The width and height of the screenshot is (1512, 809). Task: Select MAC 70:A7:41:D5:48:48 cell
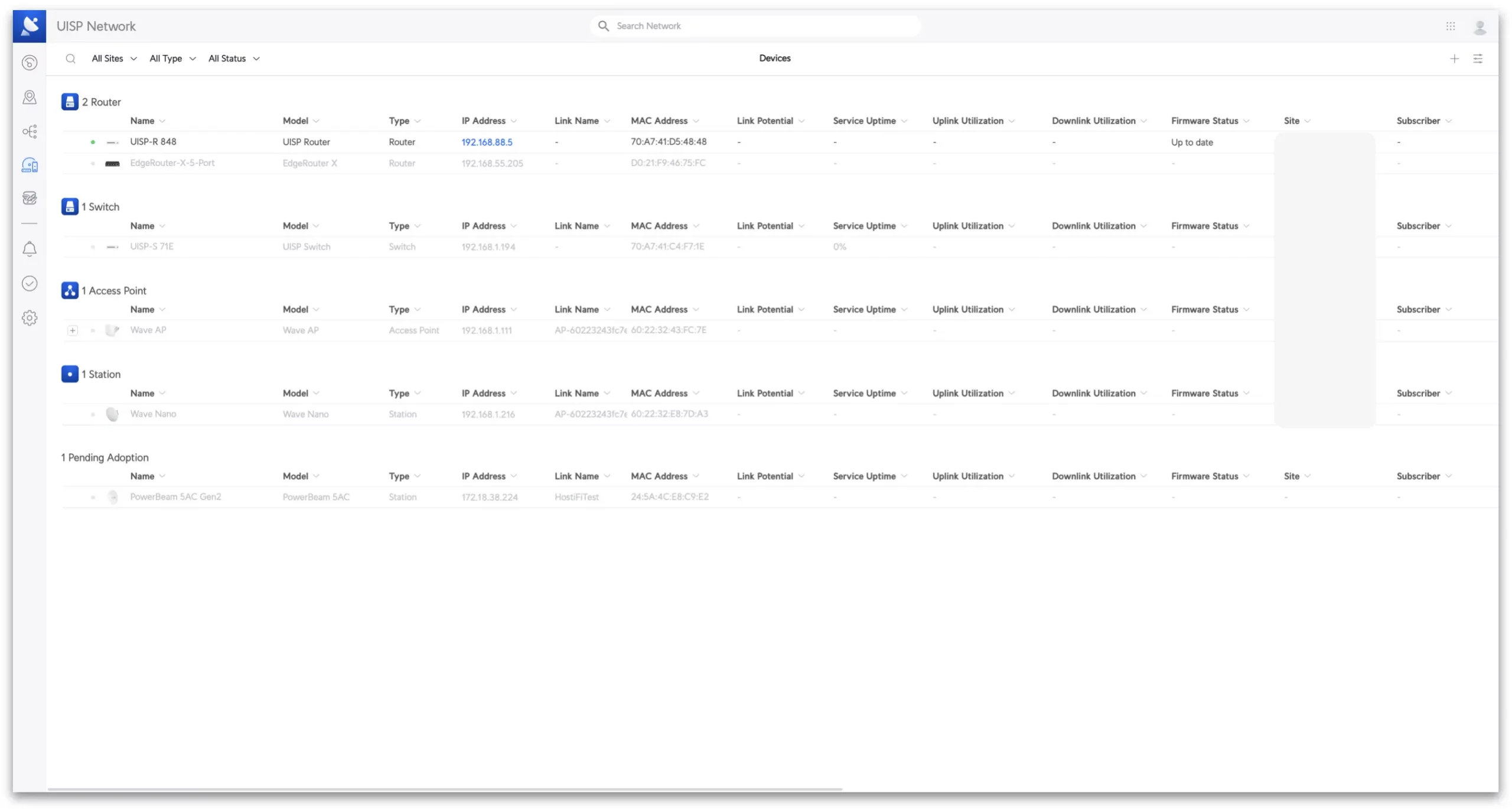(x=668, y=142)
